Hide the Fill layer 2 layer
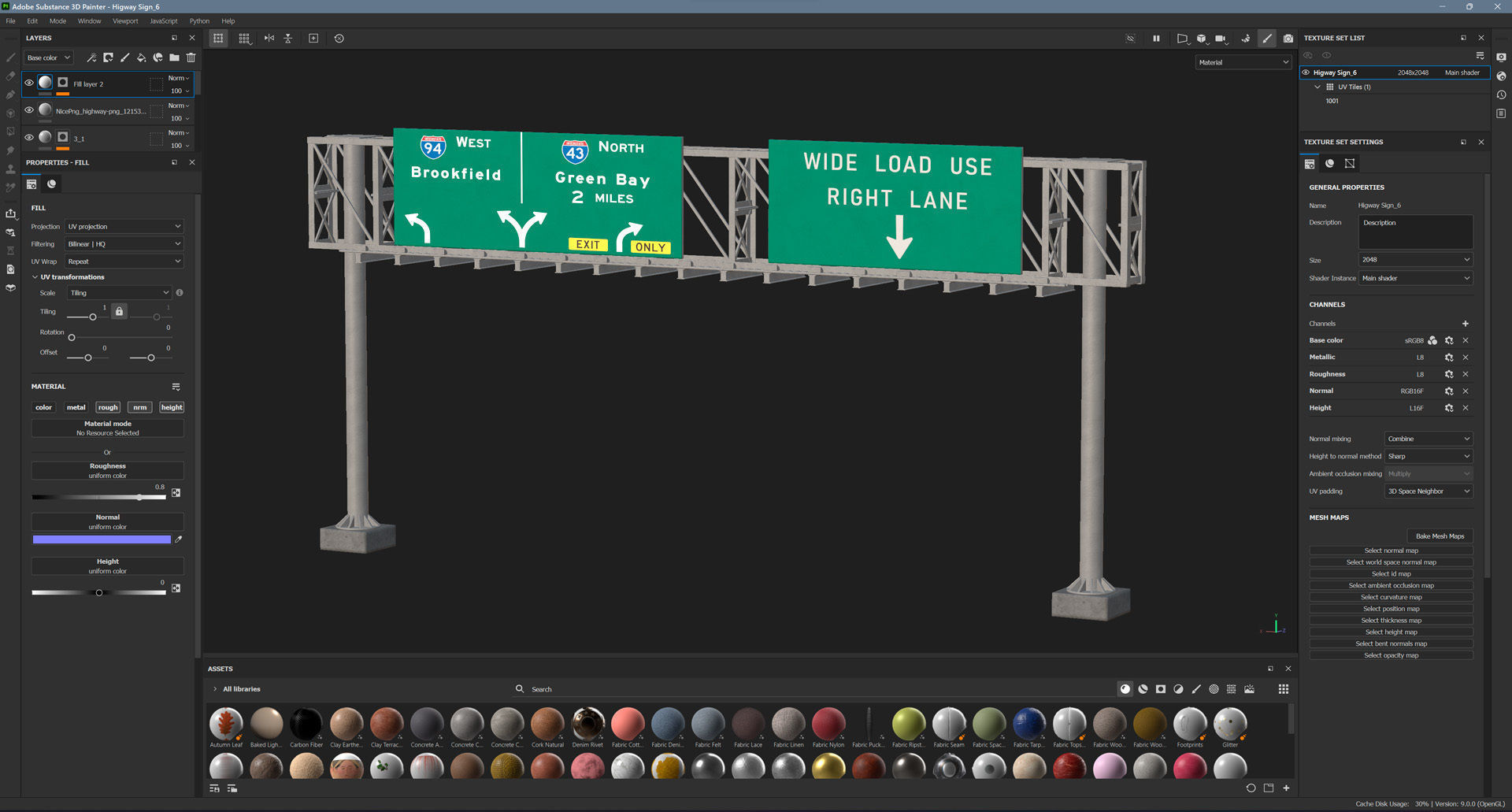The image size is (1512, 812). pos(29,83)
